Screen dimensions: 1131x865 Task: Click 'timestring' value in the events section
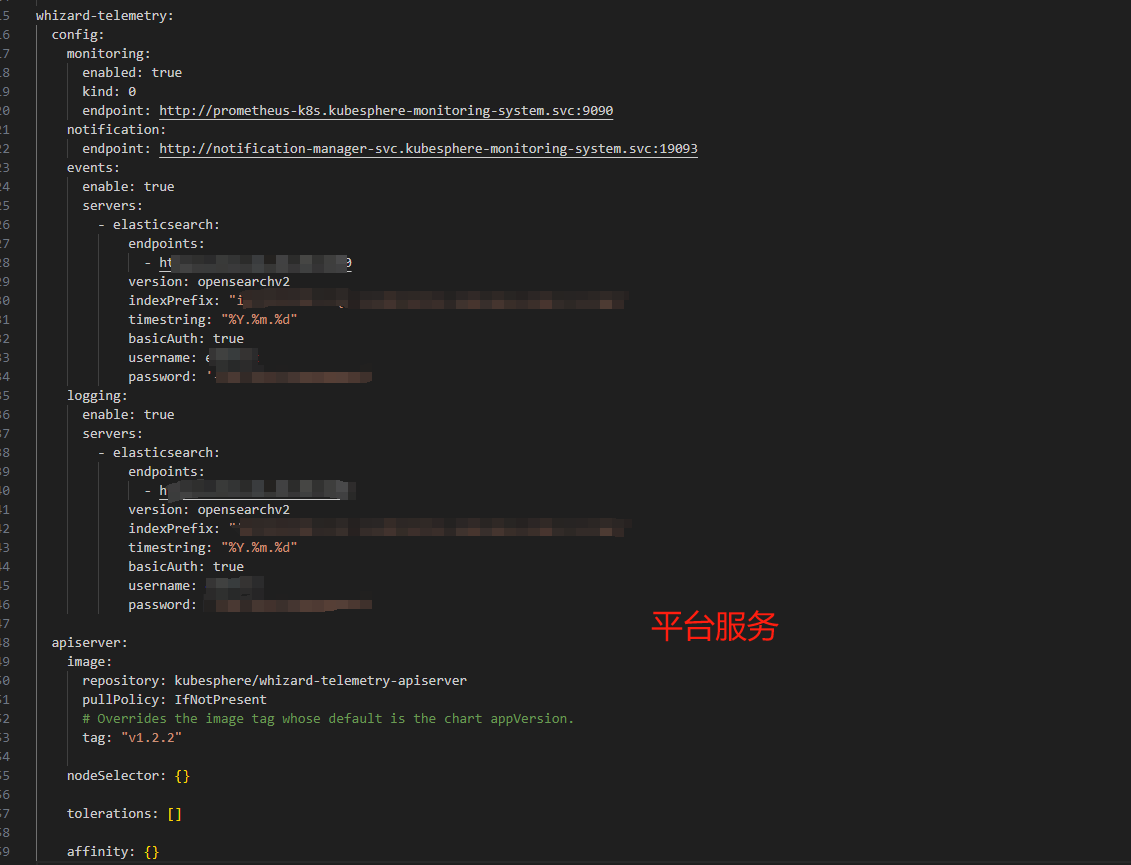[x=259, y=320]
